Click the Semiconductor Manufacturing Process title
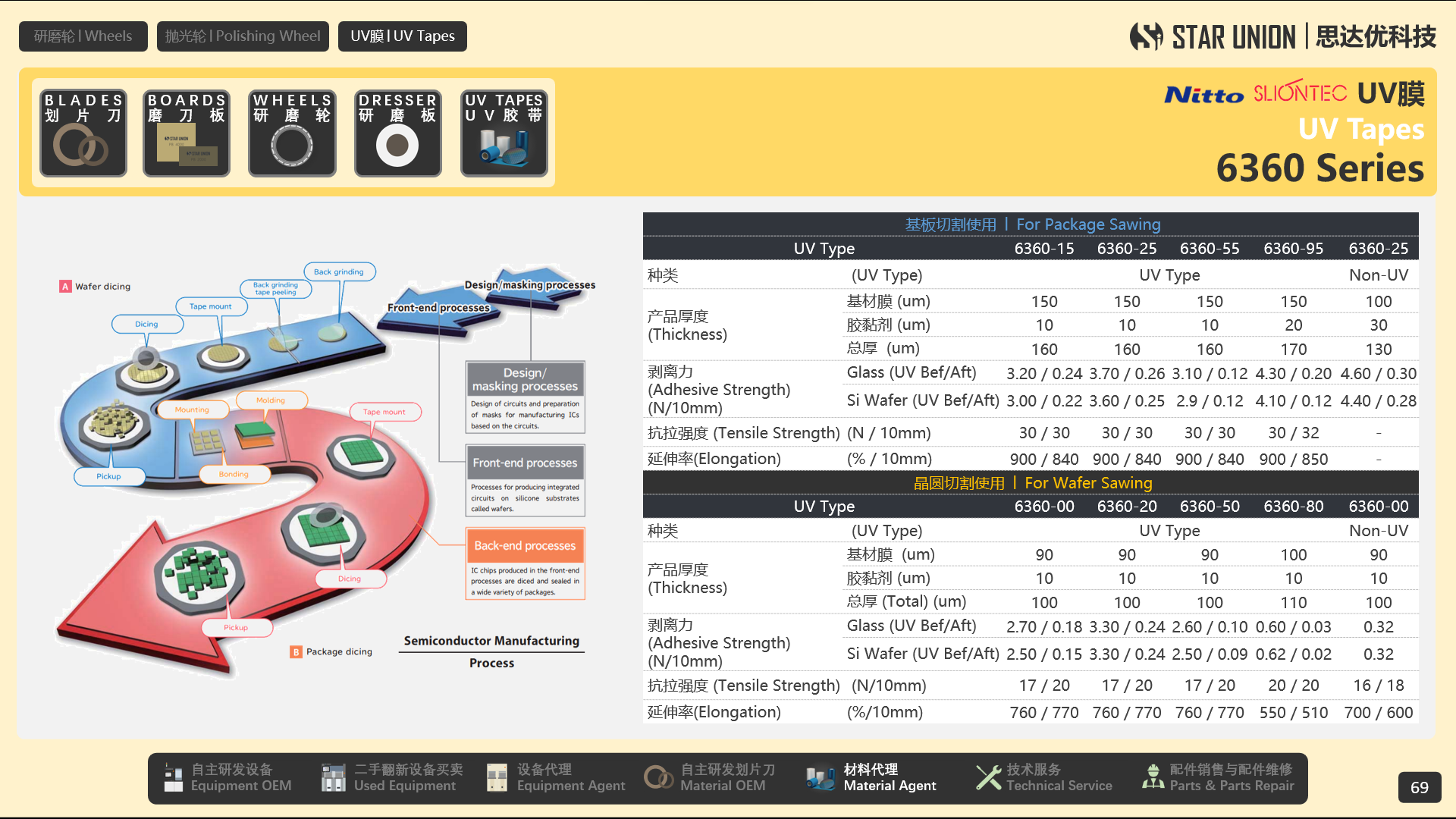The height and width of the screenshot is (819, 1456). 491,651
